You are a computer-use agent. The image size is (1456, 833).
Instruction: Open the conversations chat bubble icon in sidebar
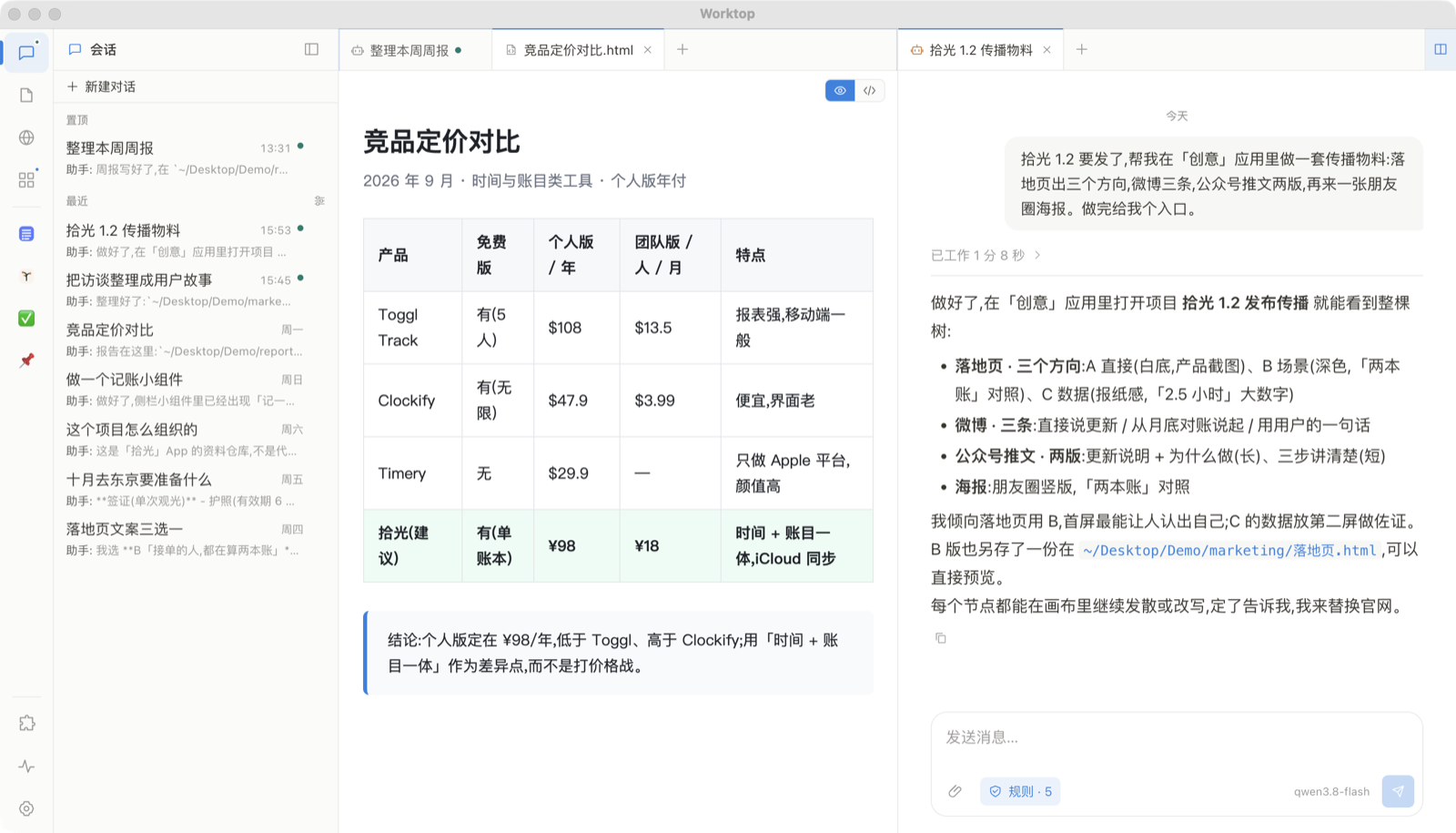26,53
